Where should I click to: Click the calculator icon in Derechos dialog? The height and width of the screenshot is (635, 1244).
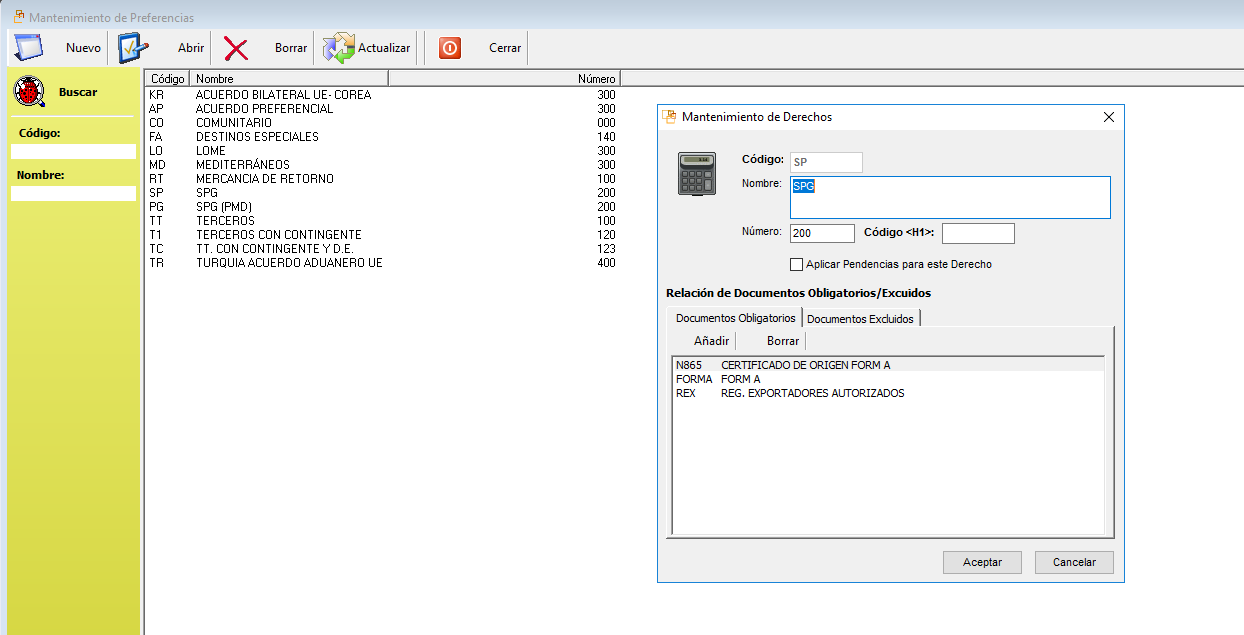(696, 174)
